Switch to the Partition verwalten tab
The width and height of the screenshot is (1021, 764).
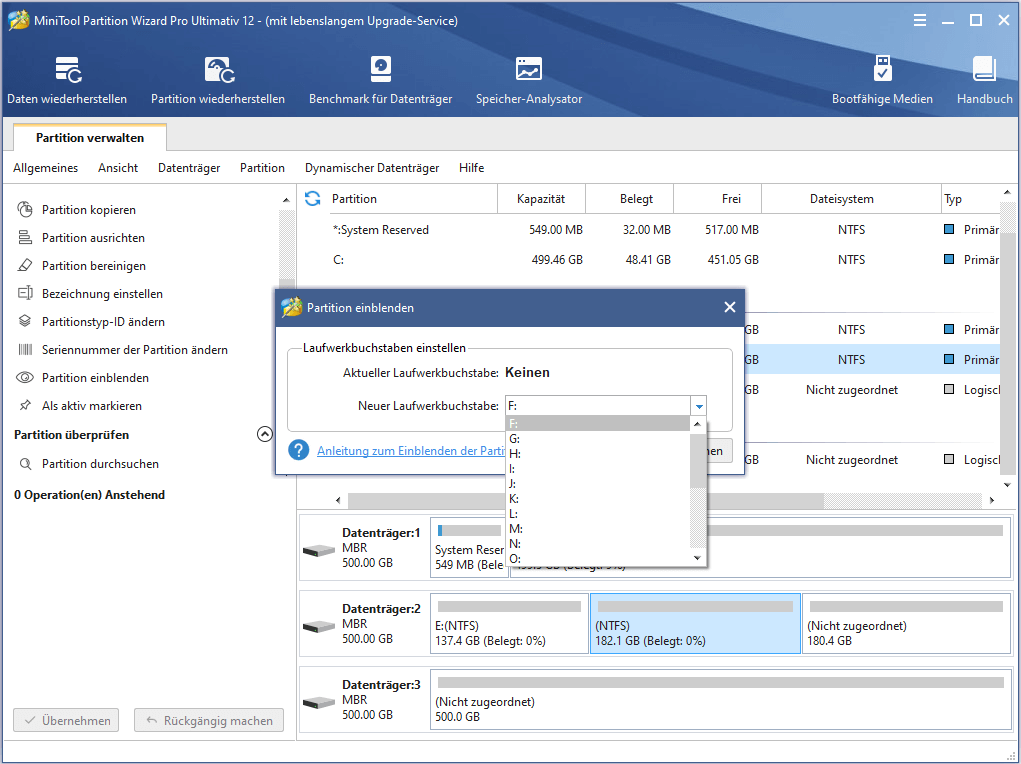tap(89, 136)
